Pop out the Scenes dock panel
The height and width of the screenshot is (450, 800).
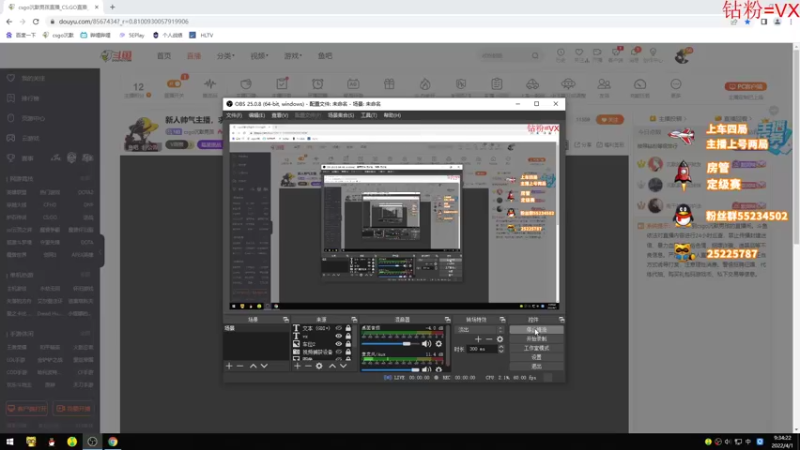286,319
